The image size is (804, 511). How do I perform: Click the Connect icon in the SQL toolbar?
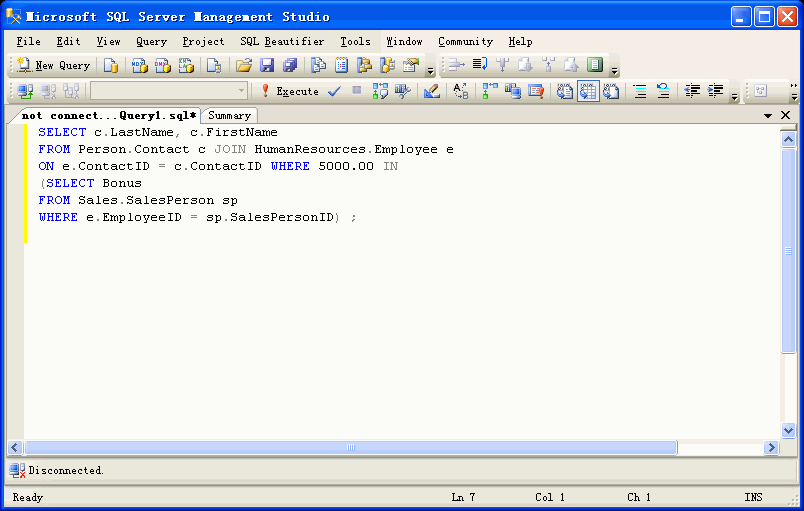24,91
